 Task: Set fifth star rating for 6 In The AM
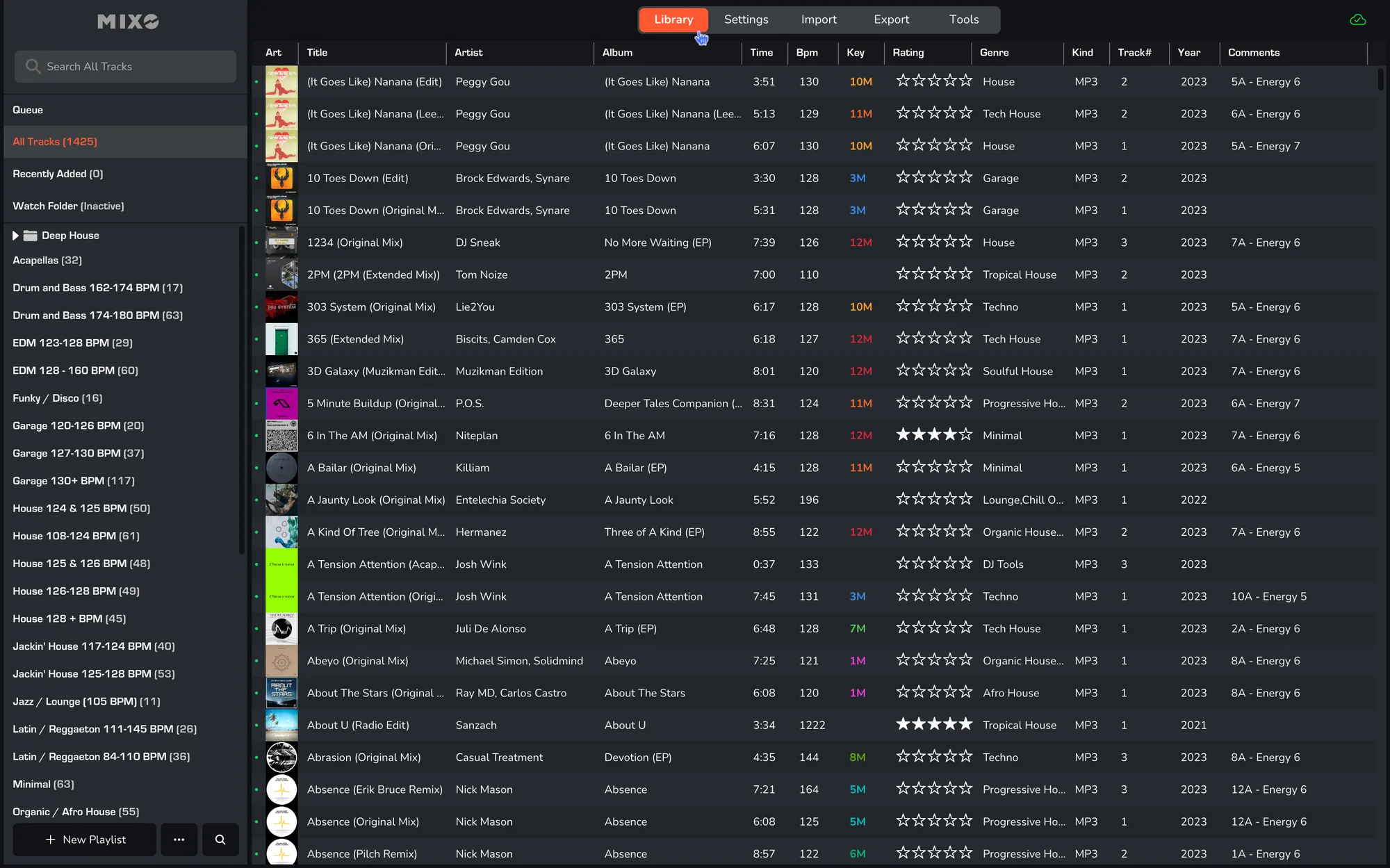966,435
